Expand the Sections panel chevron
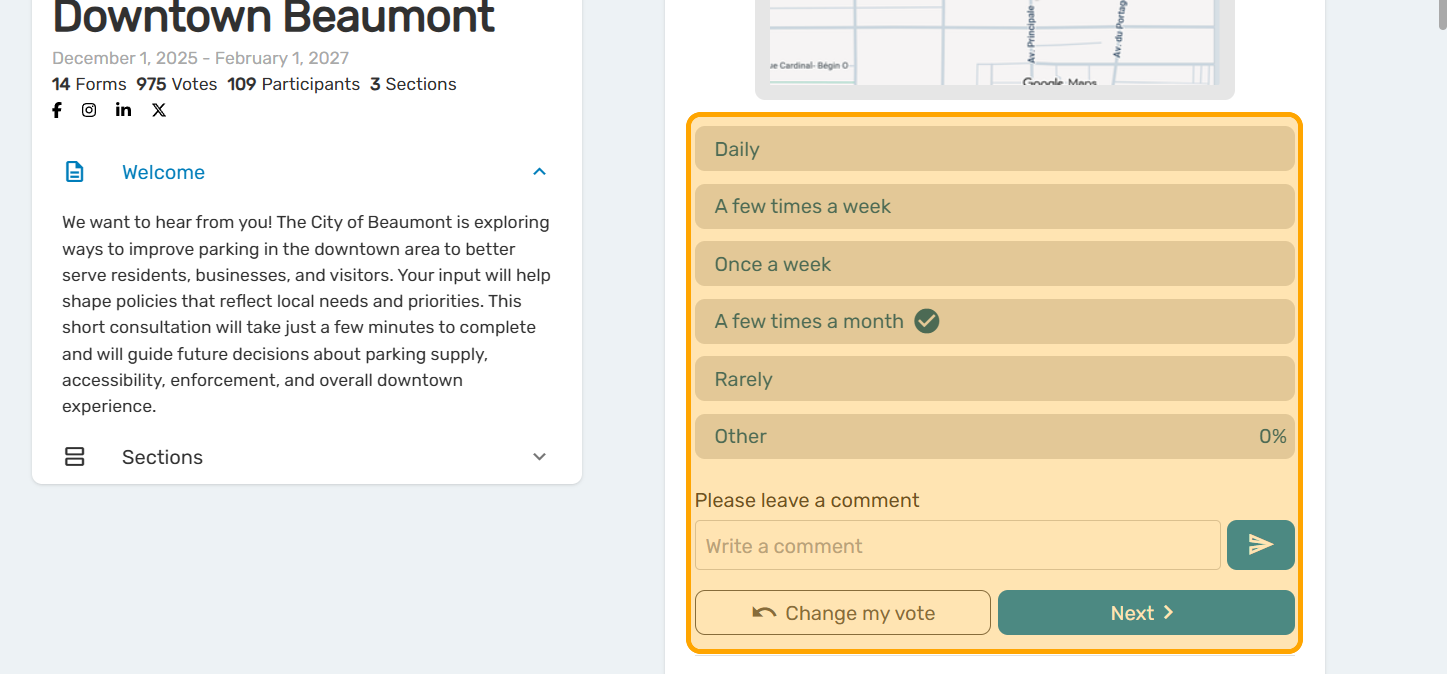Image resolution: width=1447 pixels, height=674 pixels. click(x=539, y=457)
